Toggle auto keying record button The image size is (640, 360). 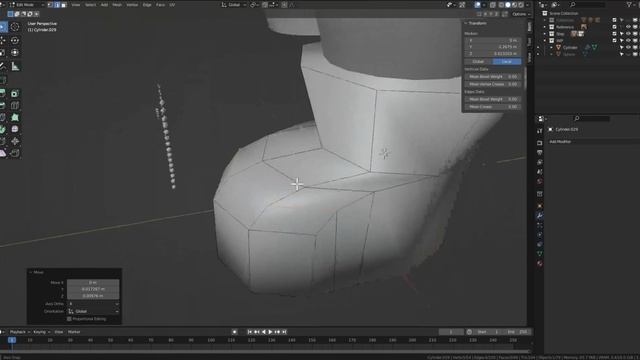pos(234,332)
